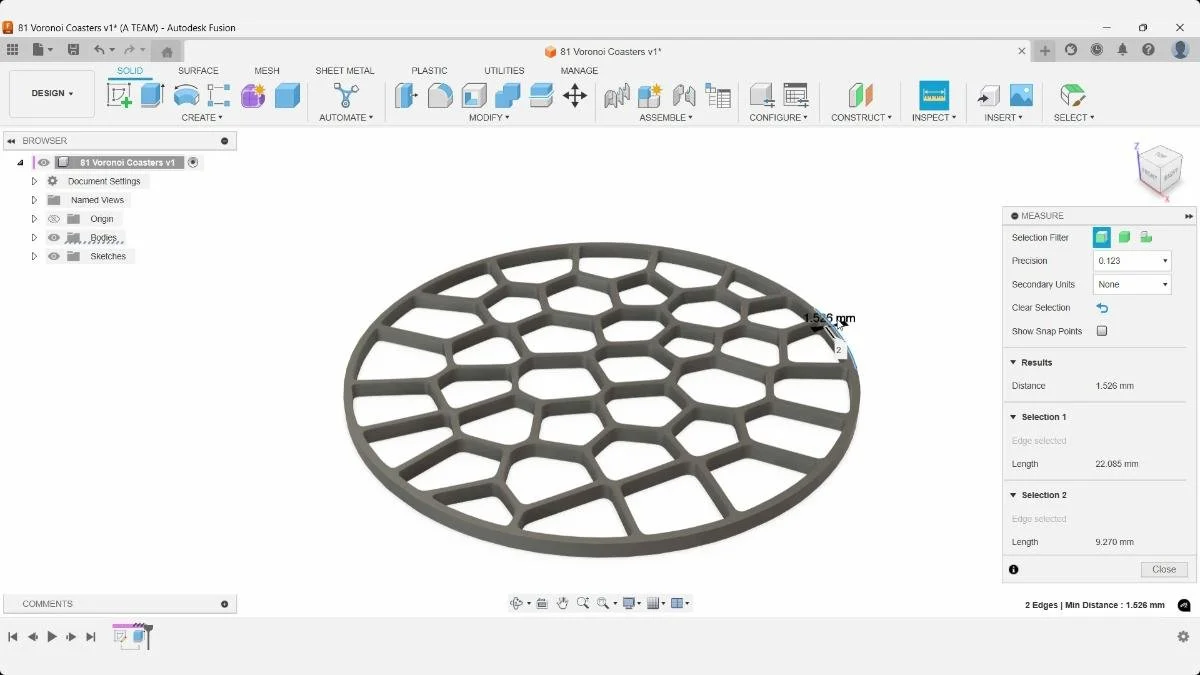
Task: Switch to the SURFACE tab
Action: tap(198, 71)
